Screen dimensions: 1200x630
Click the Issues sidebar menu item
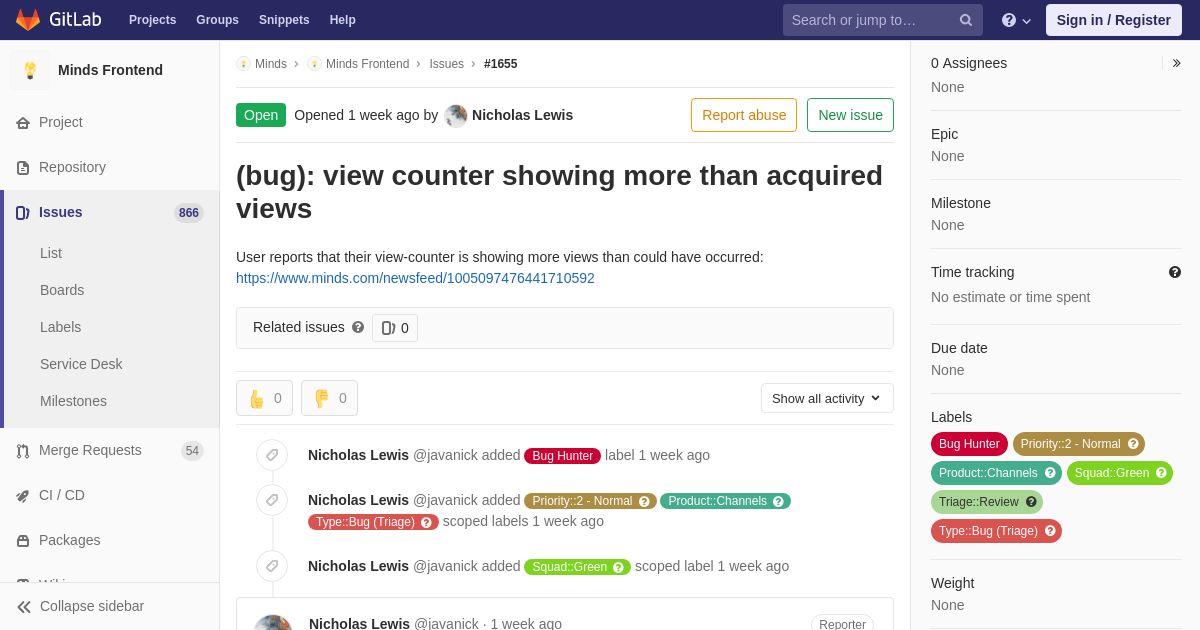pos(110,212)
